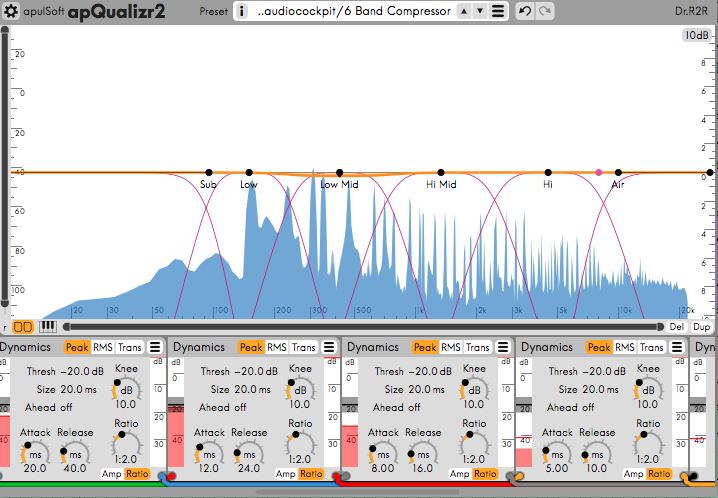
Task: Switch first Dynamics panel to Amp
Action: tap(112, 474)
